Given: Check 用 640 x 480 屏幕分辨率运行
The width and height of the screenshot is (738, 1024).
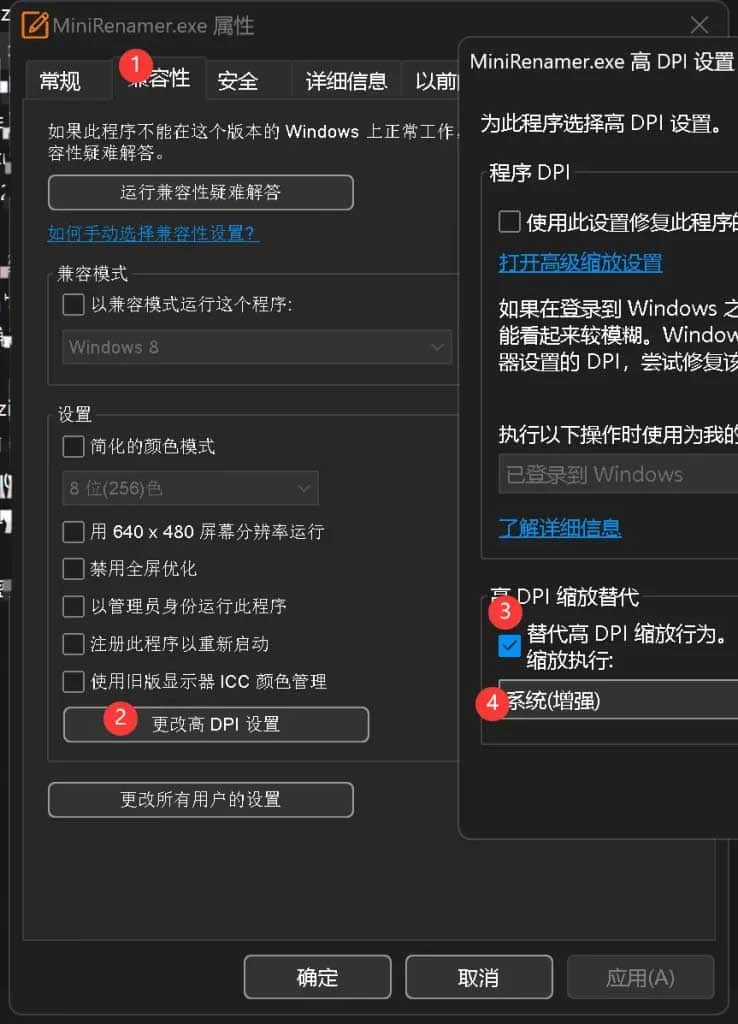Looking at the screenshot, I should pos(73,531).
